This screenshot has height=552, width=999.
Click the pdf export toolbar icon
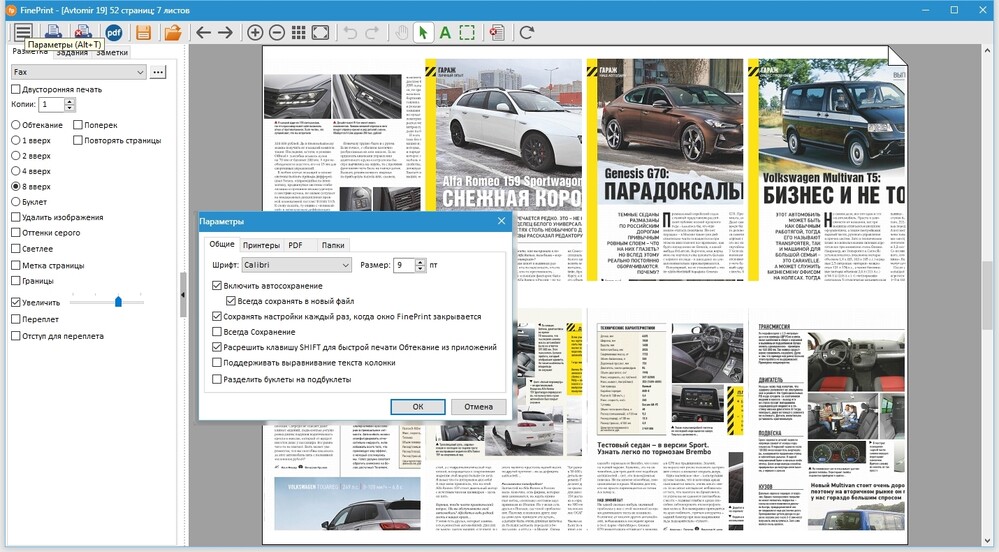pos(115,32)
